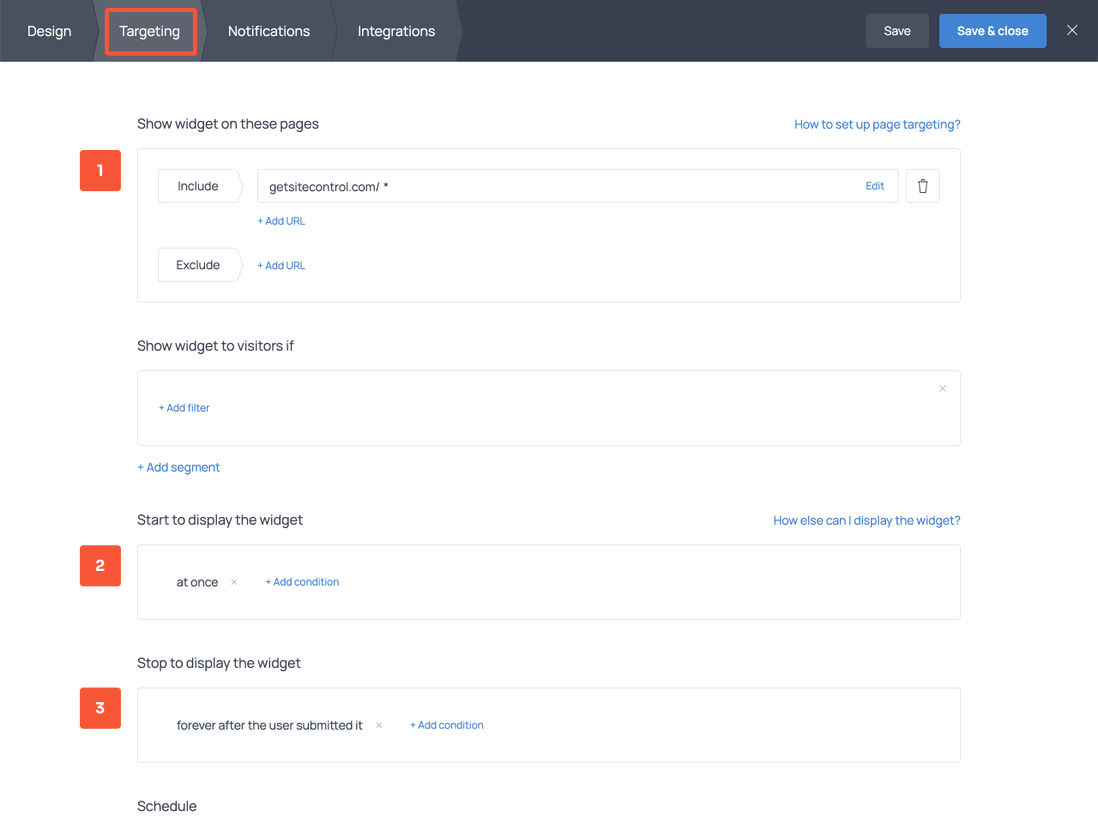Edit the included getsitecontrol.com URL

[874, 186]
